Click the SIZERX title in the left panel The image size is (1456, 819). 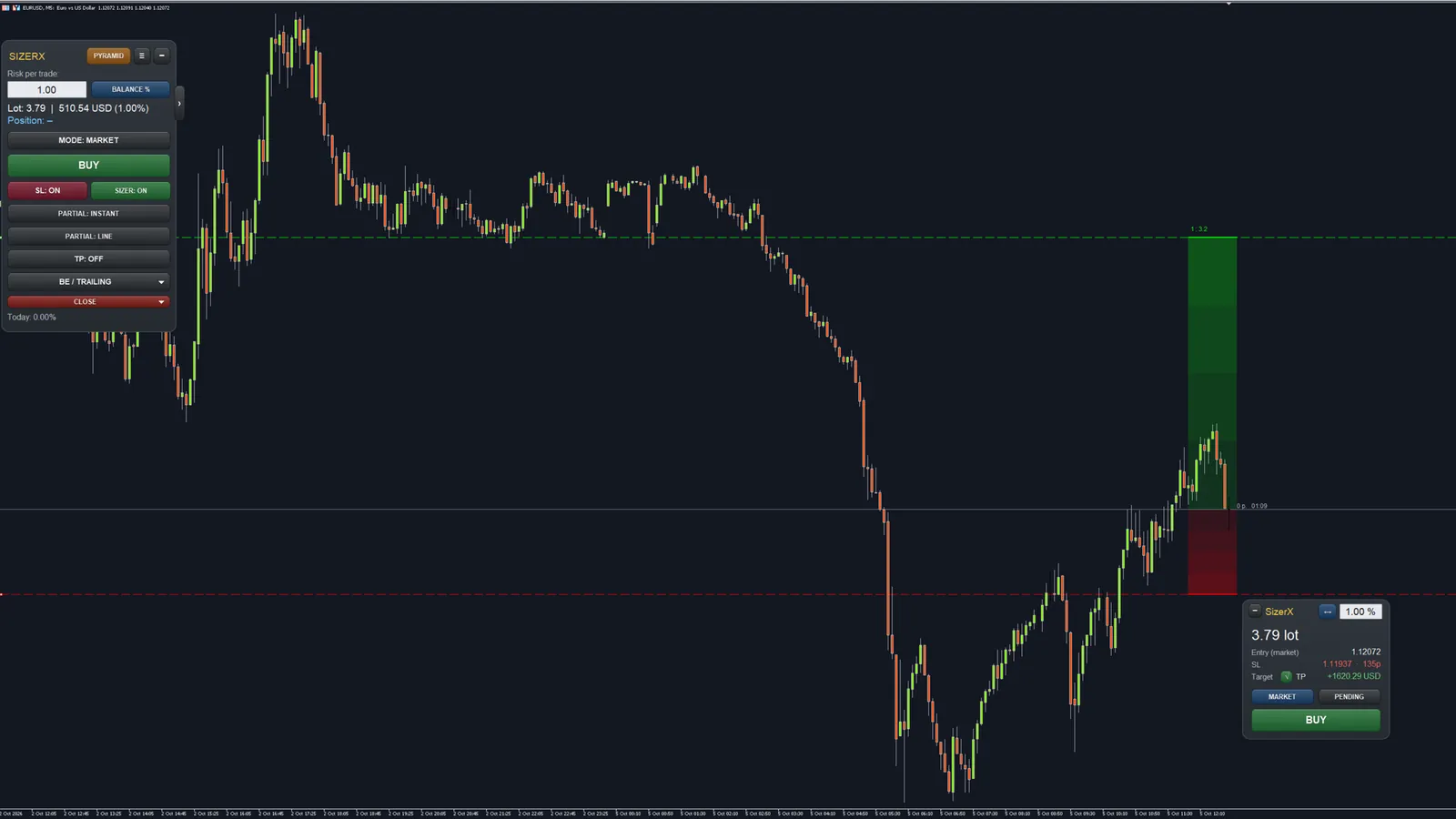point(27,56)
